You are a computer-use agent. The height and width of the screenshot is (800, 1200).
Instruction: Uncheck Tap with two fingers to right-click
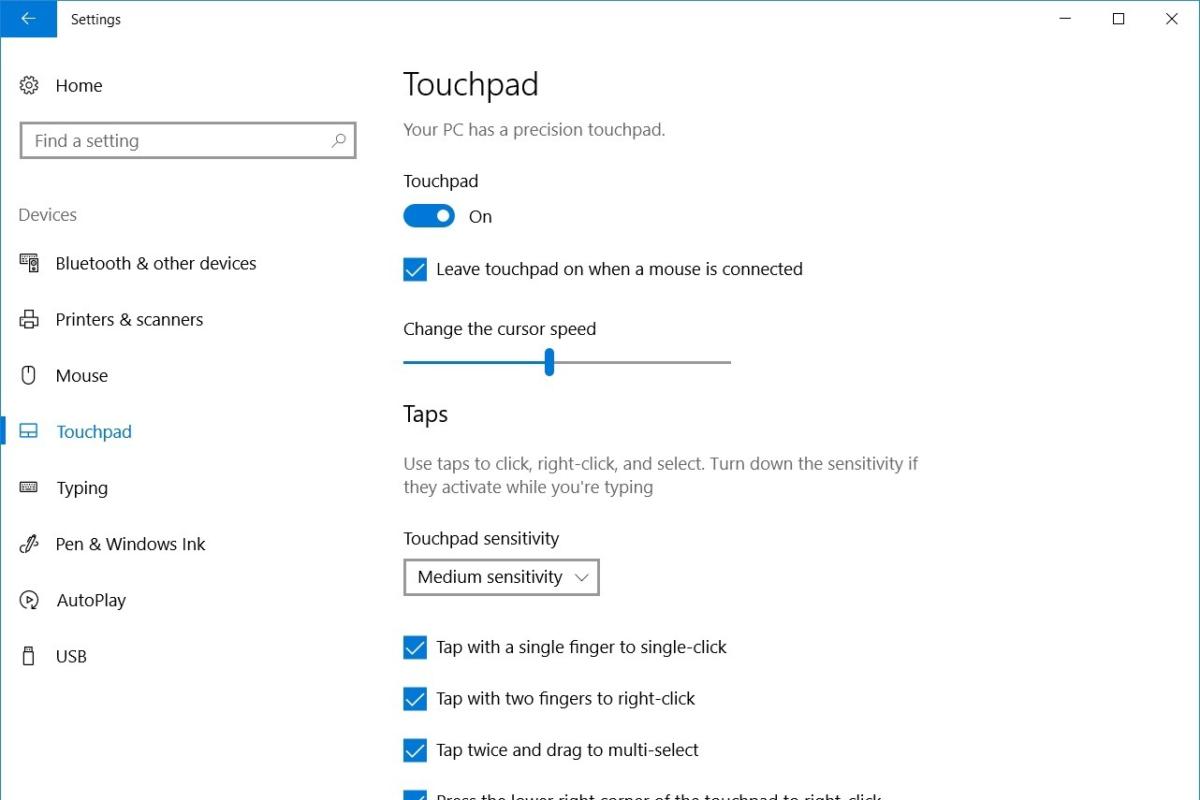415,699
